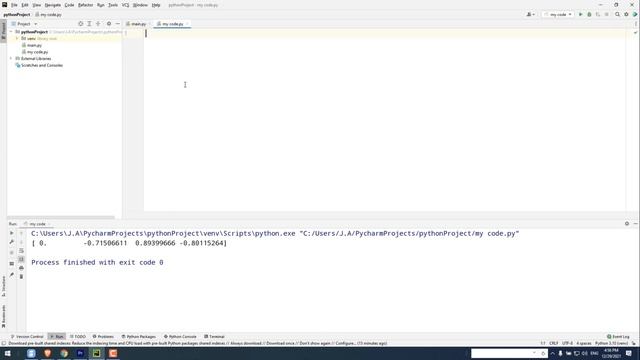Run the my code configuration with green play icon
640x360 pixels.
coord(580,14)
